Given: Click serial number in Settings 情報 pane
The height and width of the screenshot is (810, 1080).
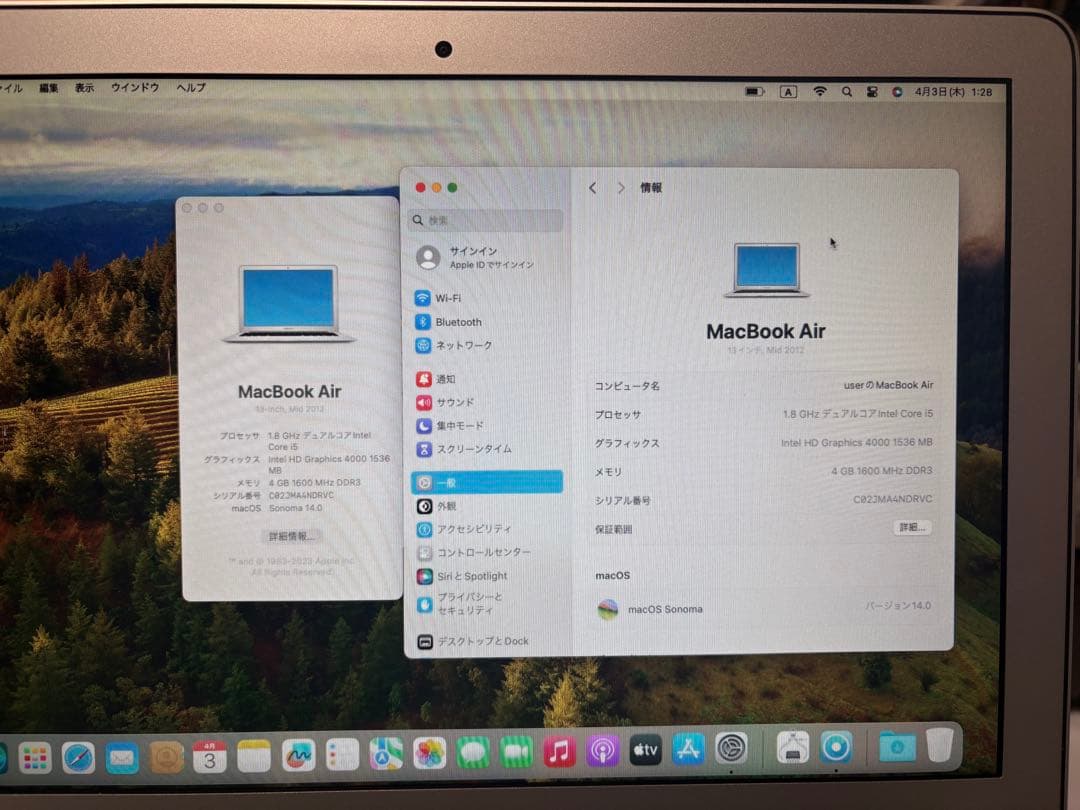Looking at the screenshot, I should point(893,499).
